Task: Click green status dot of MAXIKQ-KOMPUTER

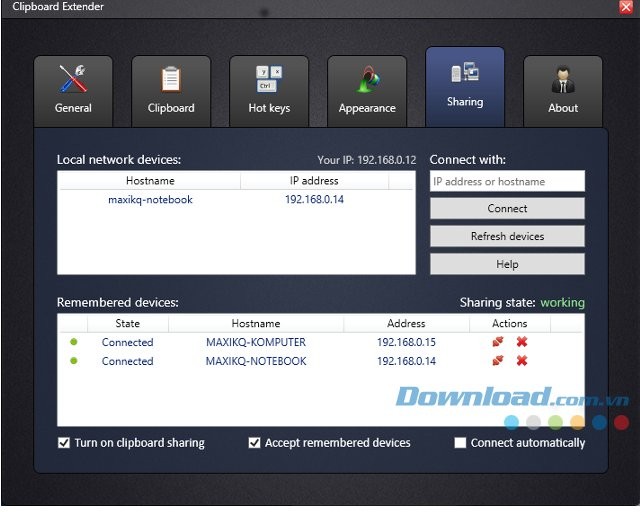Action: pos(73,342)
